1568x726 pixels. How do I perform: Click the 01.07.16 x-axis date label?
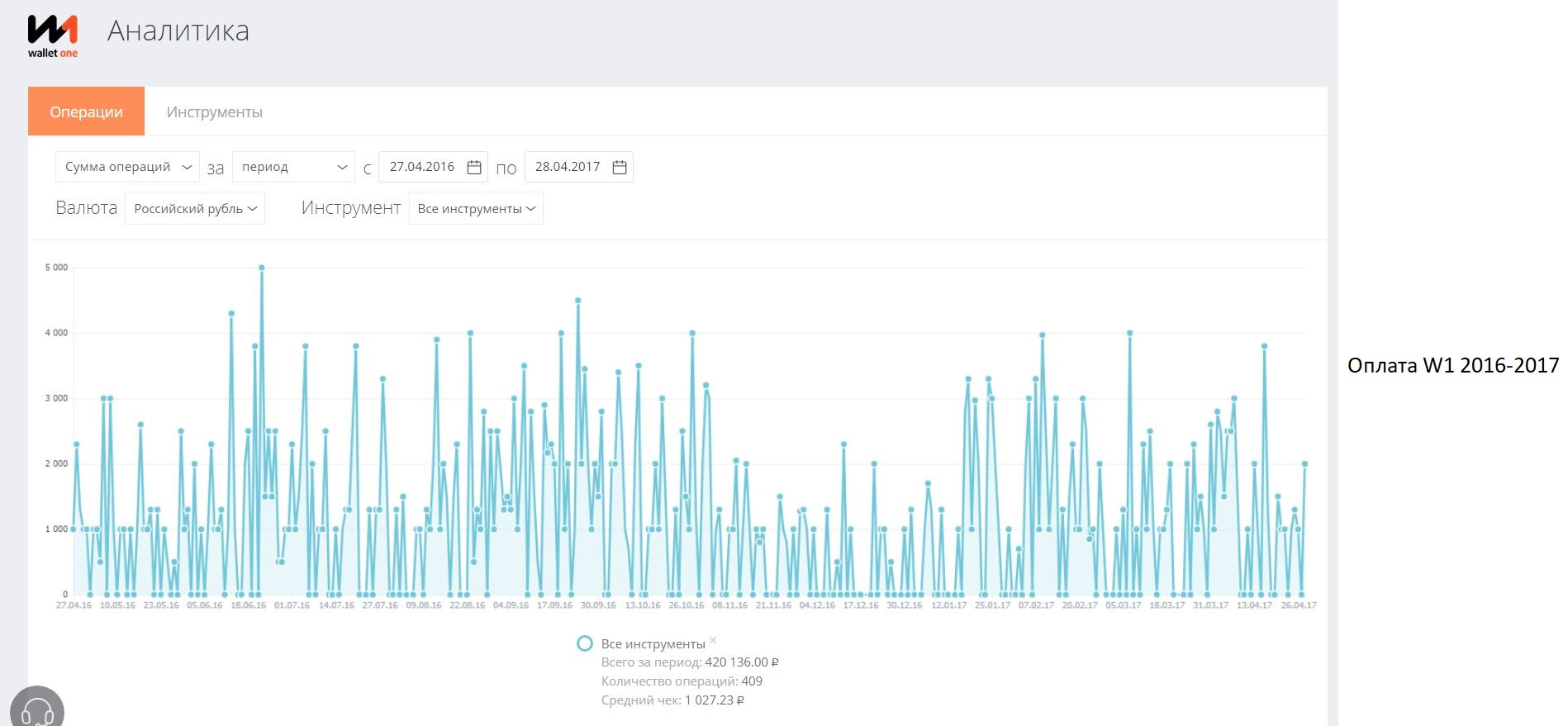point(292,605)
